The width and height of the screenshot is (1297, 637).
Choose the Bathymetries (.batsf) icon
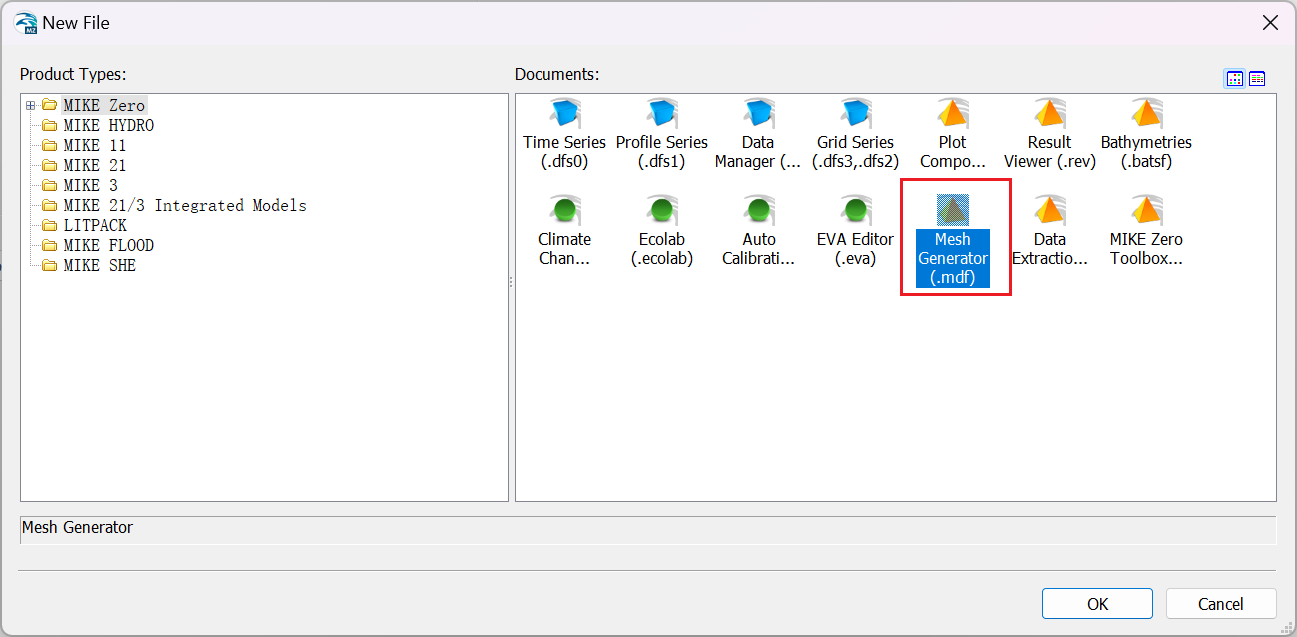[x=1146, y=113]
